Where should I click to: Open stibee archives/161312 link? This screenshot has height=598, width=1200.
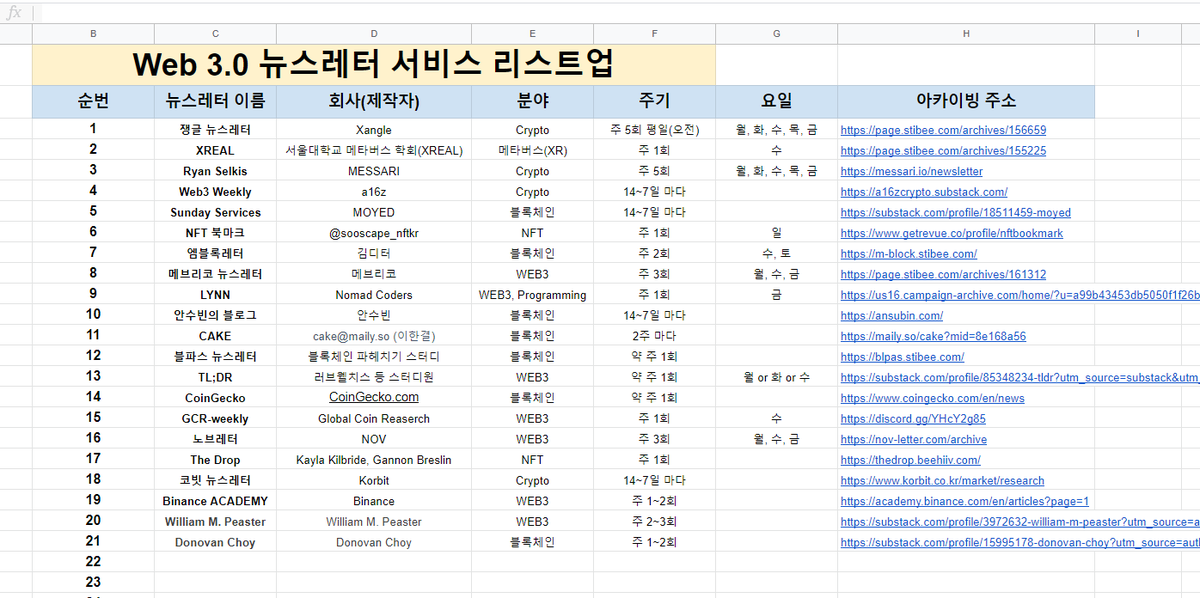[x=943, y=274]
